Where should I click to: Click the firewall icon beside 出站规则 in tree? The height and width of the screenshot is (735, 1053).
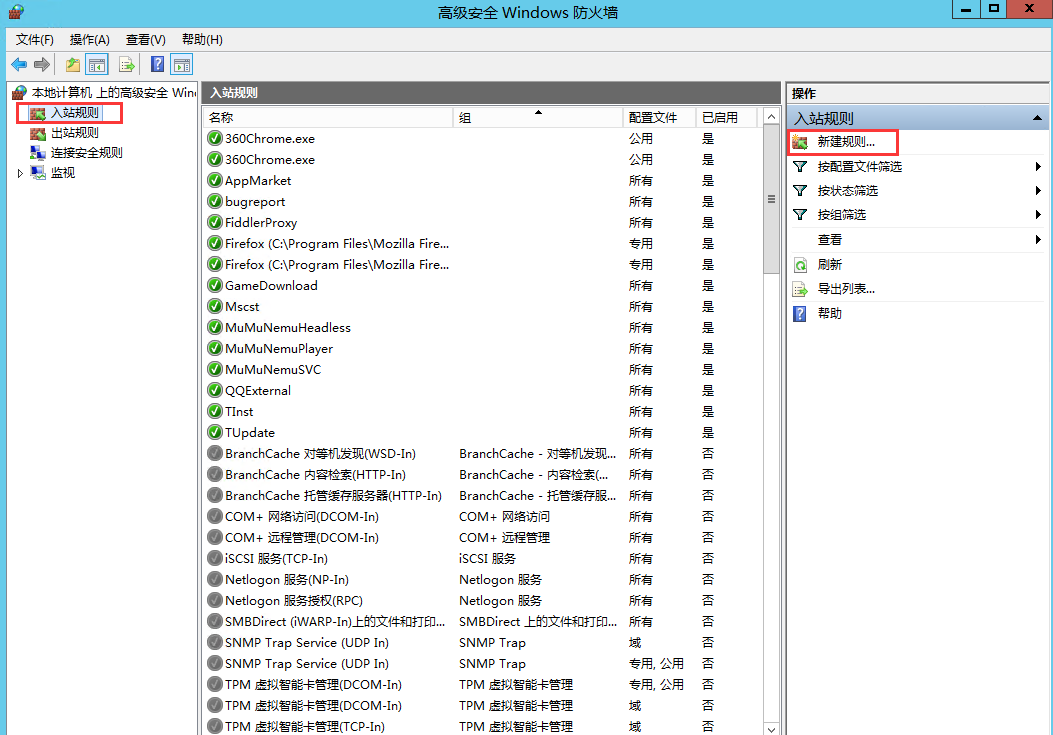(38, 134)
